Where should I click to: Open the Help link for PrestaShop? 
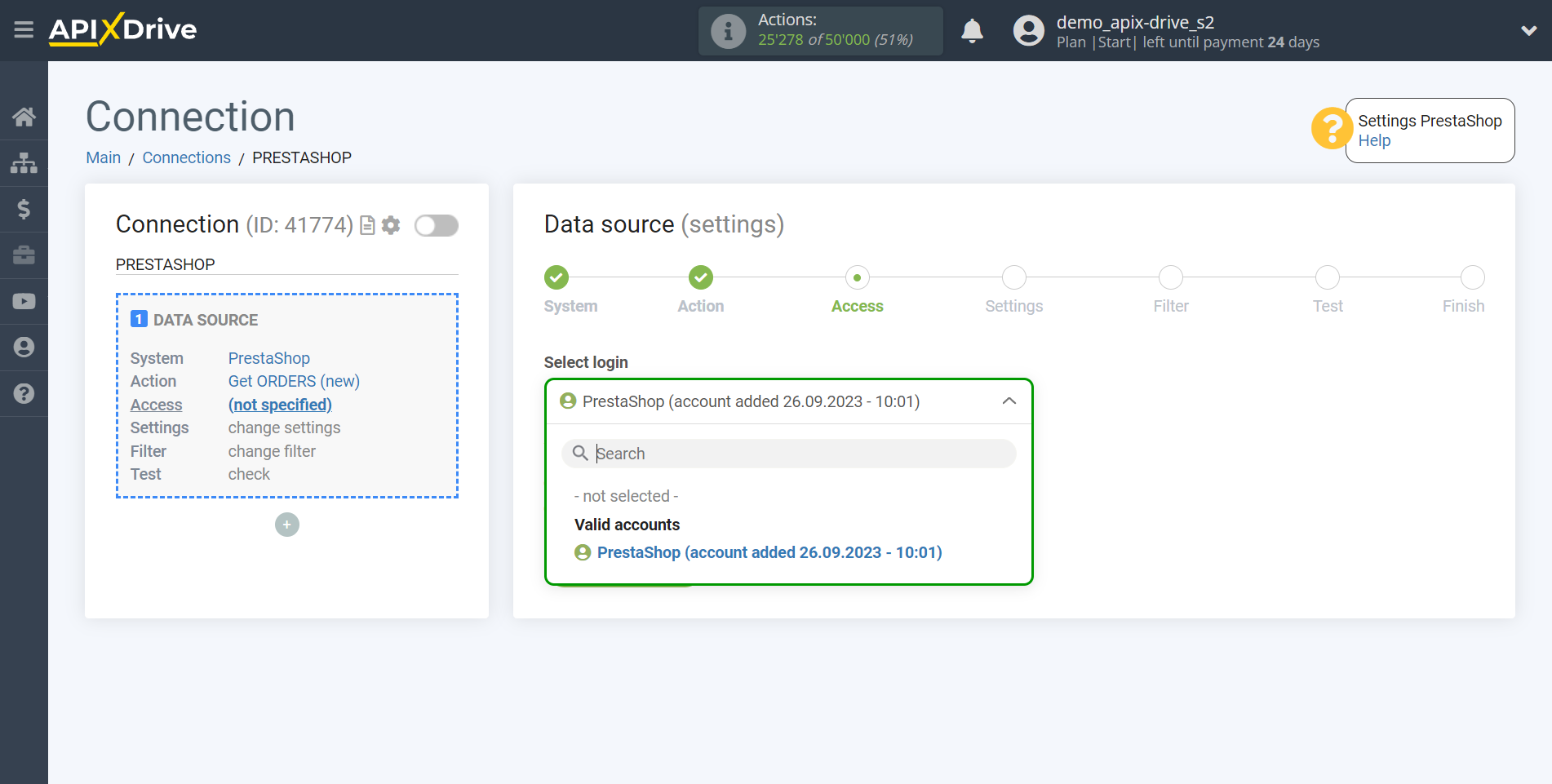1374,140
